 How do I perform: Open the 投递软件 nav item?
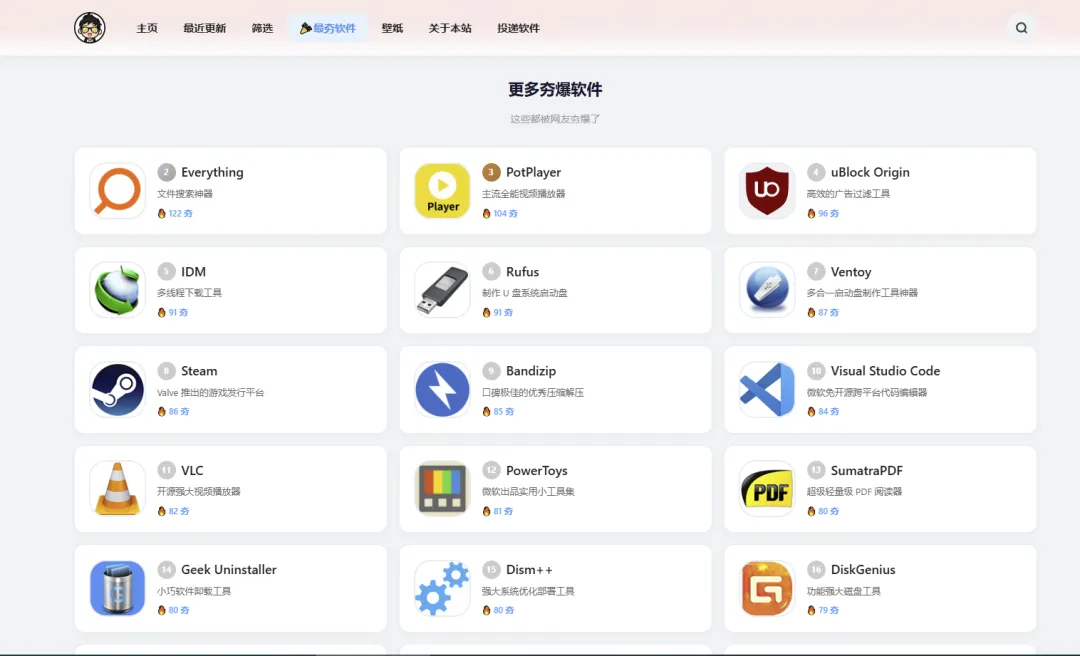click(518, 28)
